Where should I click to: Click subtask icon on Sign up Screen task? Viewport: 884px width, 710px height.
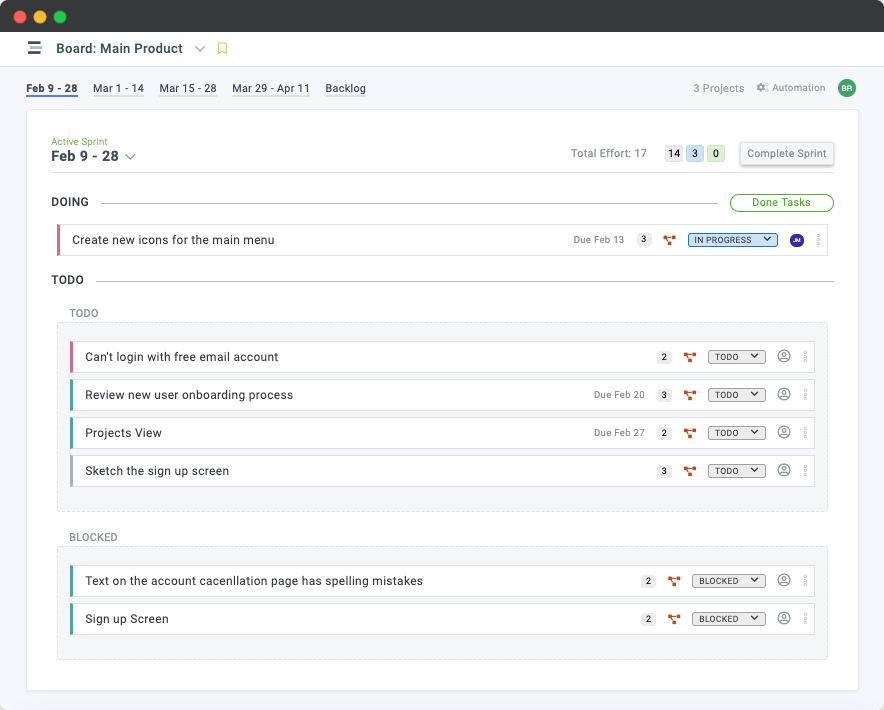674,619
